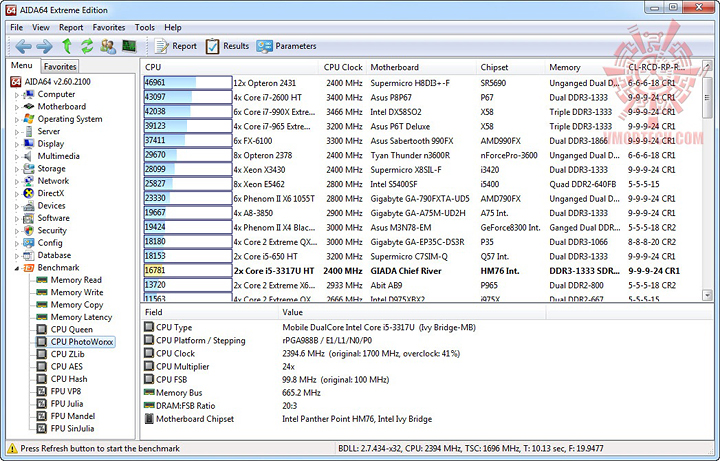Open the File menu

coord(17,28)
